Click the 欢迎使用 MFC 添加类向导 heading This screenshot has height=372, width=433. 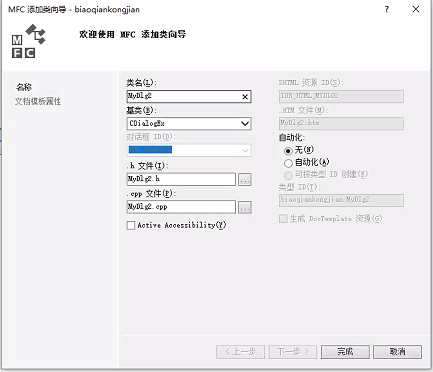[x=133, y=34]
